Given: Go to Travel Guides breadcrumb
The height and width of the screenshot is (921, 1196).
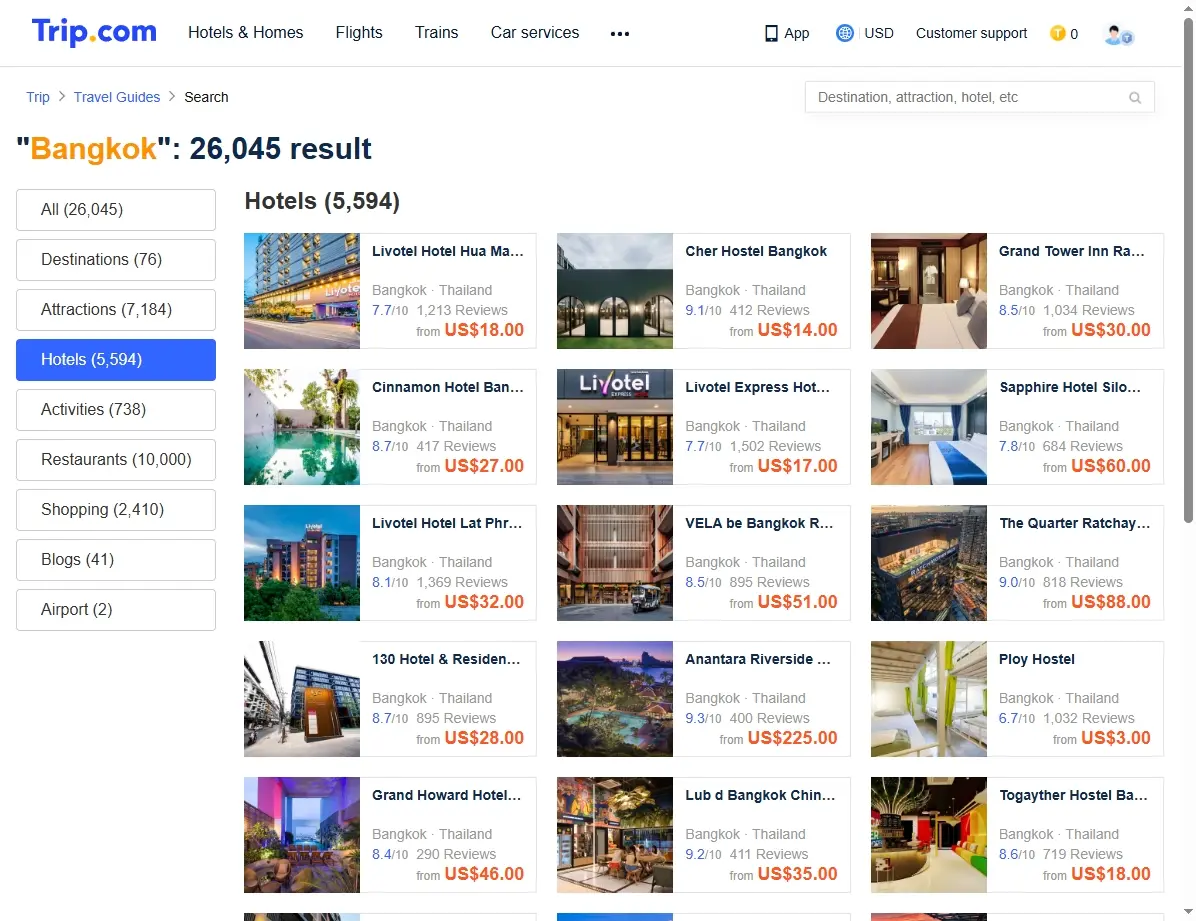Looking at the screenshot, I should pos(117,97).
